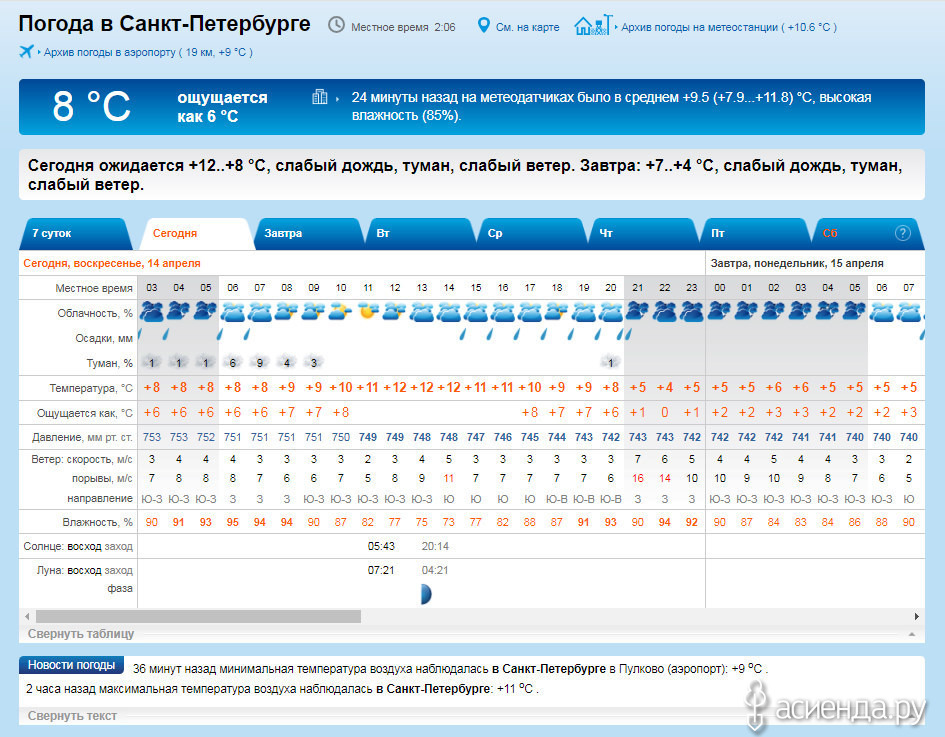The width and height of the screenshot is (945, 737).
Task: Click the fog icon for hour 20
Action: pos(611,362)
